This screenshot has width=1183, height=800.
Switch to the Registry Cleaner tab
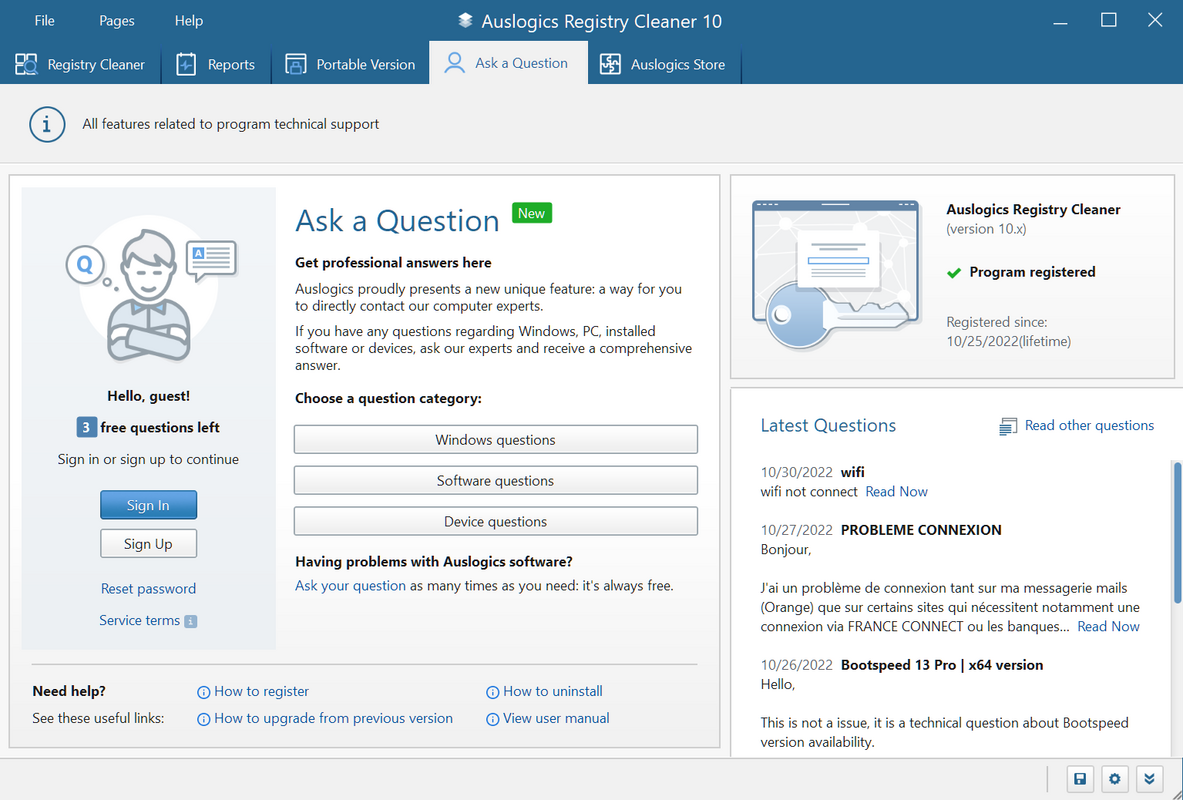[81, 64]
